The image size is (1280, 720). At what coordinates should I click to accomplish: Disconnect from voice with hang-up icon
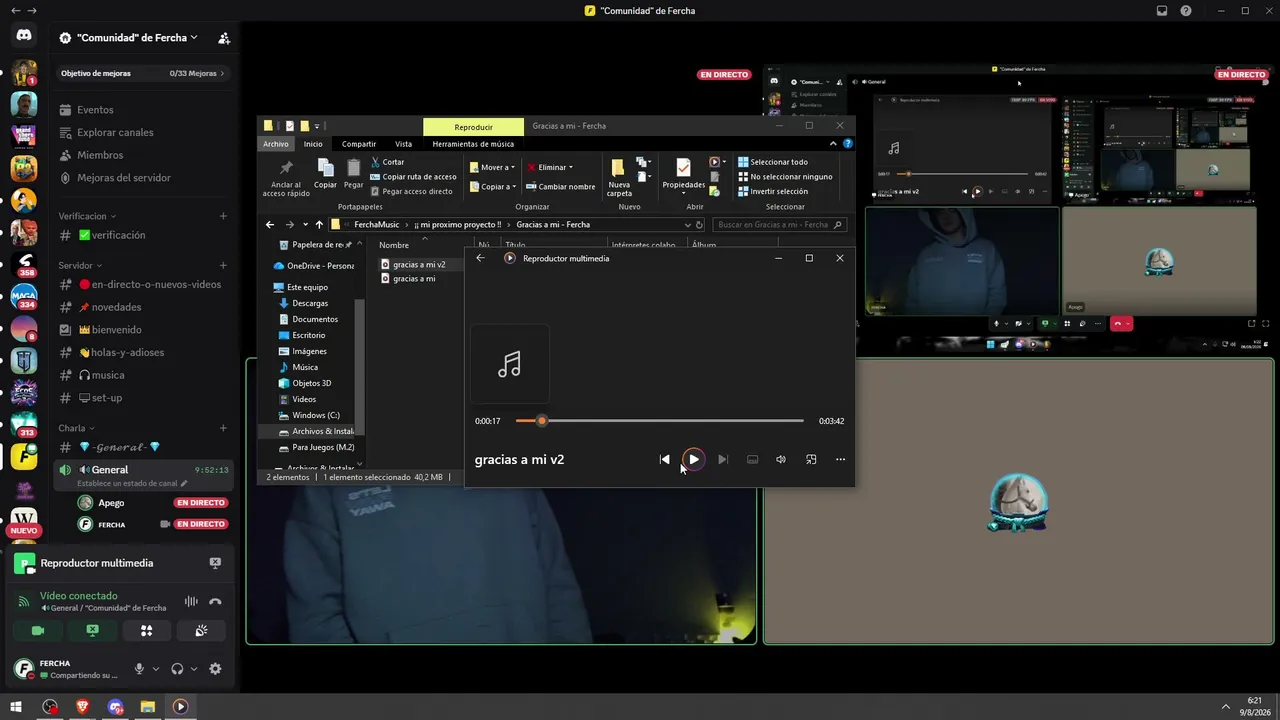pyautogui.click(x=215, y=601)
